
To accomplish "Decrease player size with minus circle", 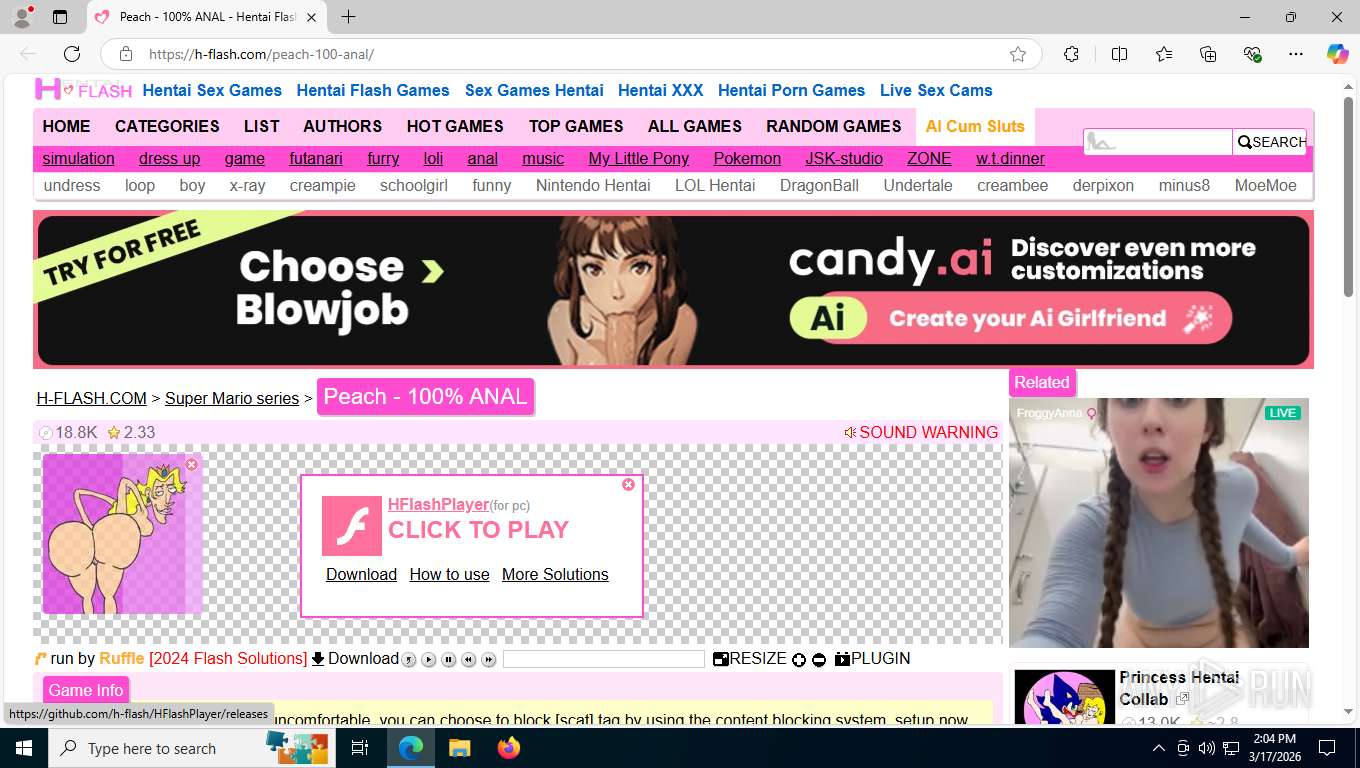I will (x=819, y=659).
